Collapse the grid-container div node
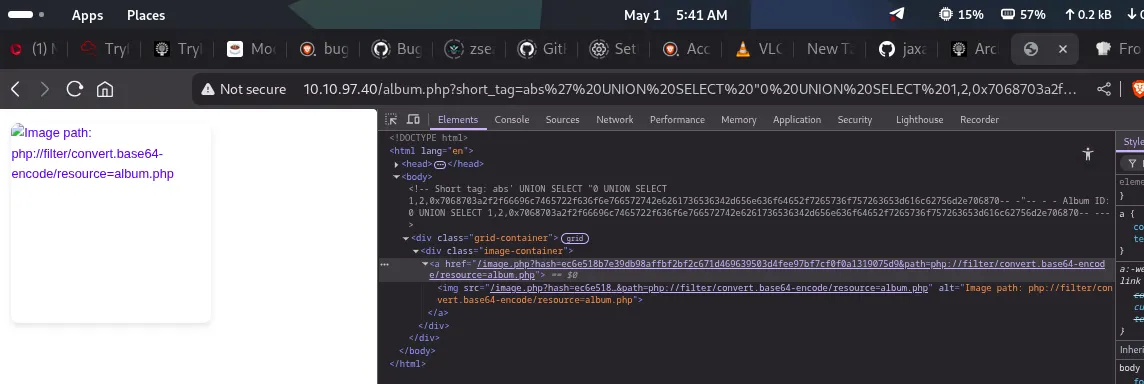Image resolution: width=1144 pixels, height=384 pixels. click(x=406, y=238)
